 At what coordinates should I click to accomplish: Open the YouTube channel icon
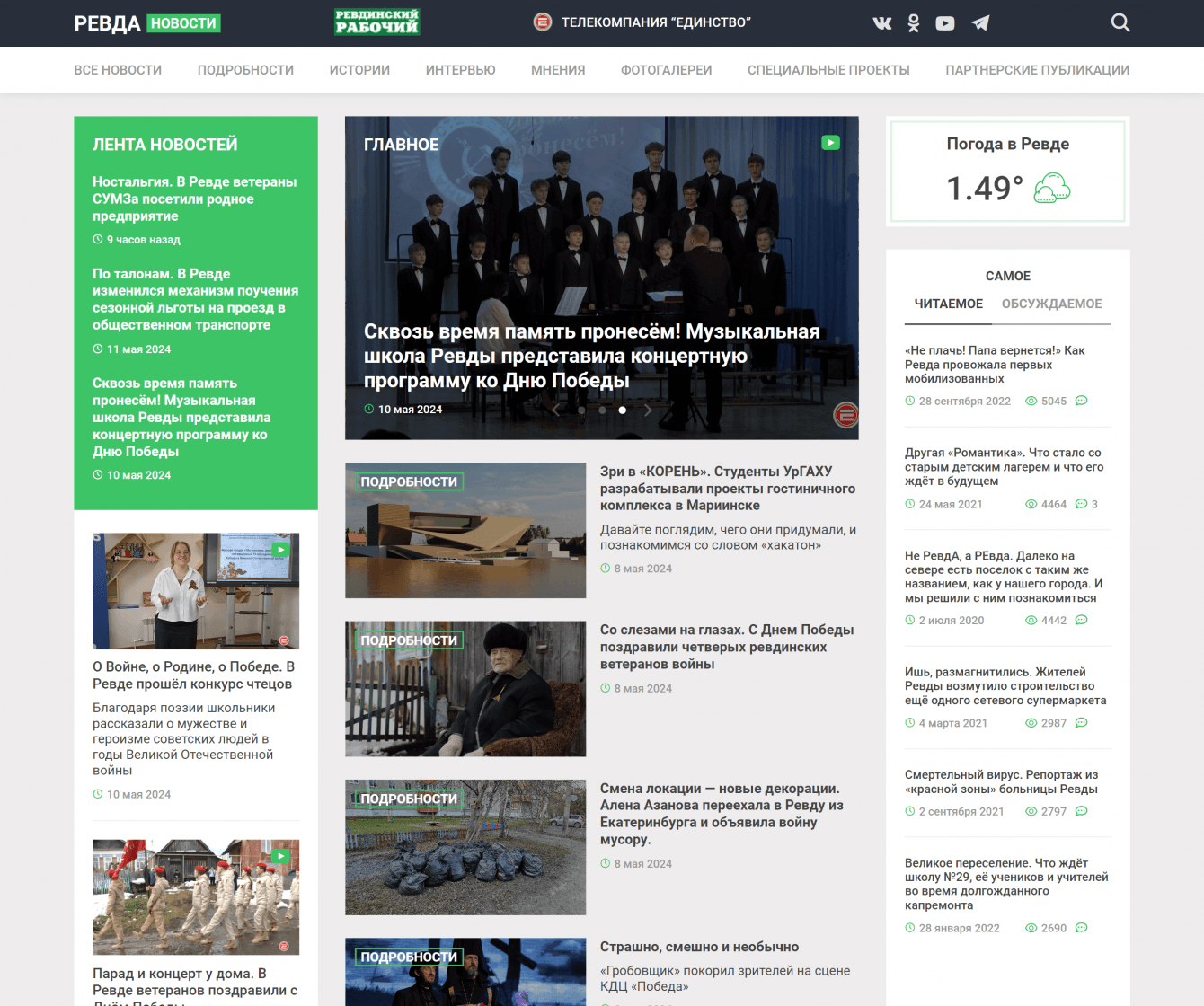[945, 23]
